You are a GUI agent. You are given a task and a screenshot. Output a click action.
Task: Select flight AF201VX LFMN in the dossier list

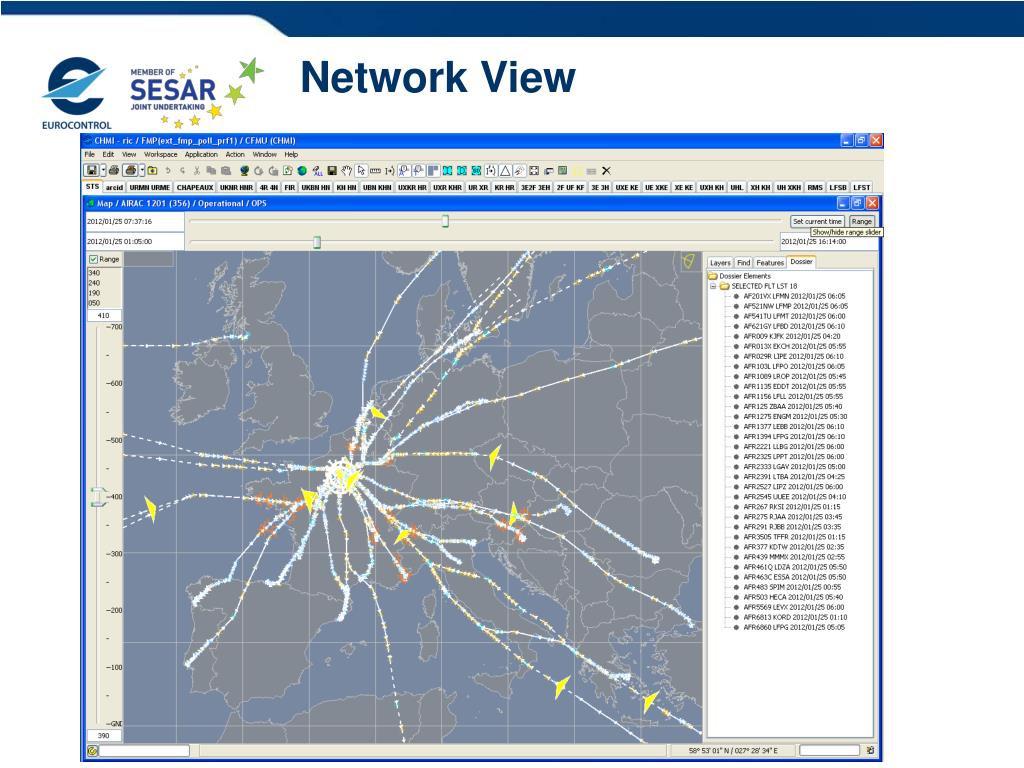click(793, 296)
